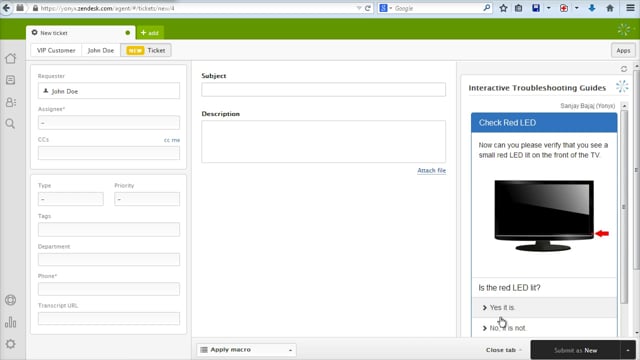This screenshot has height=360, width=640.
Task: Click Submit as New button
Action: pos(576,350)
